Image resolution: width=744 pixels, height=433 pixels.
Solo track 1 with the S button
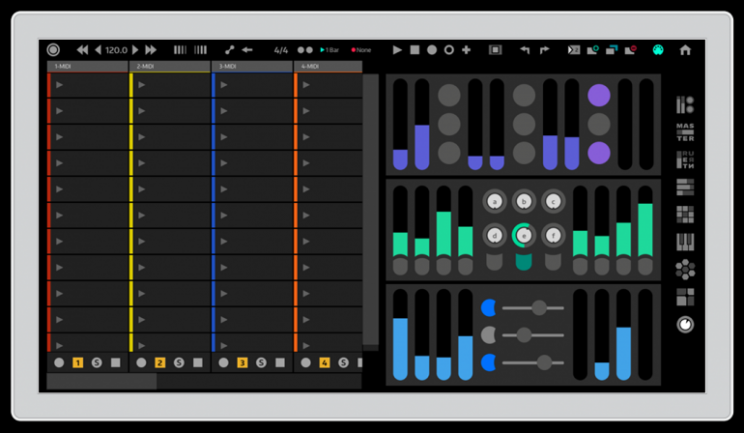click(97, 363)
